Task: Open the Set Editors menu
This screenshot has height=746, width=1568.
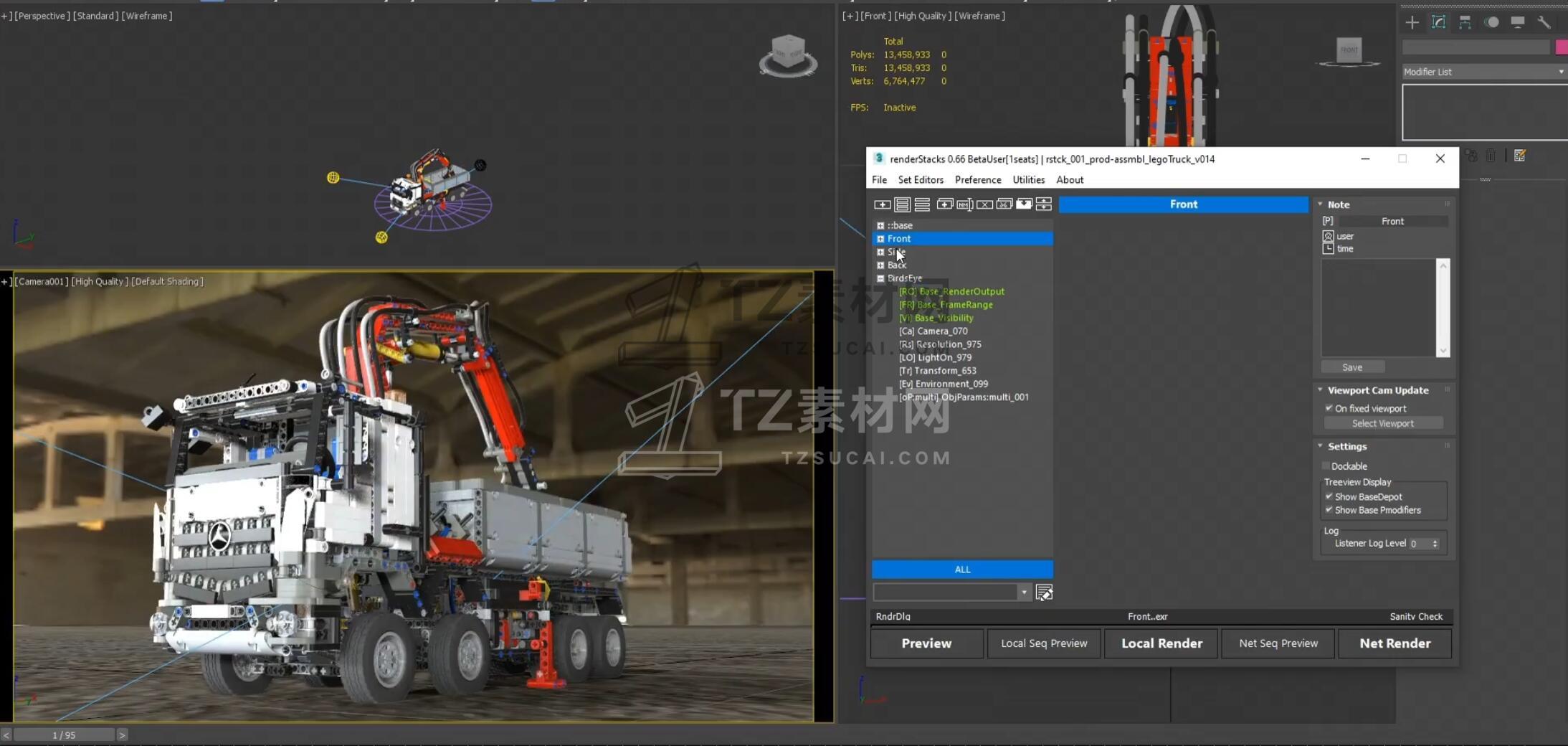Action: (x=920, y=180)
